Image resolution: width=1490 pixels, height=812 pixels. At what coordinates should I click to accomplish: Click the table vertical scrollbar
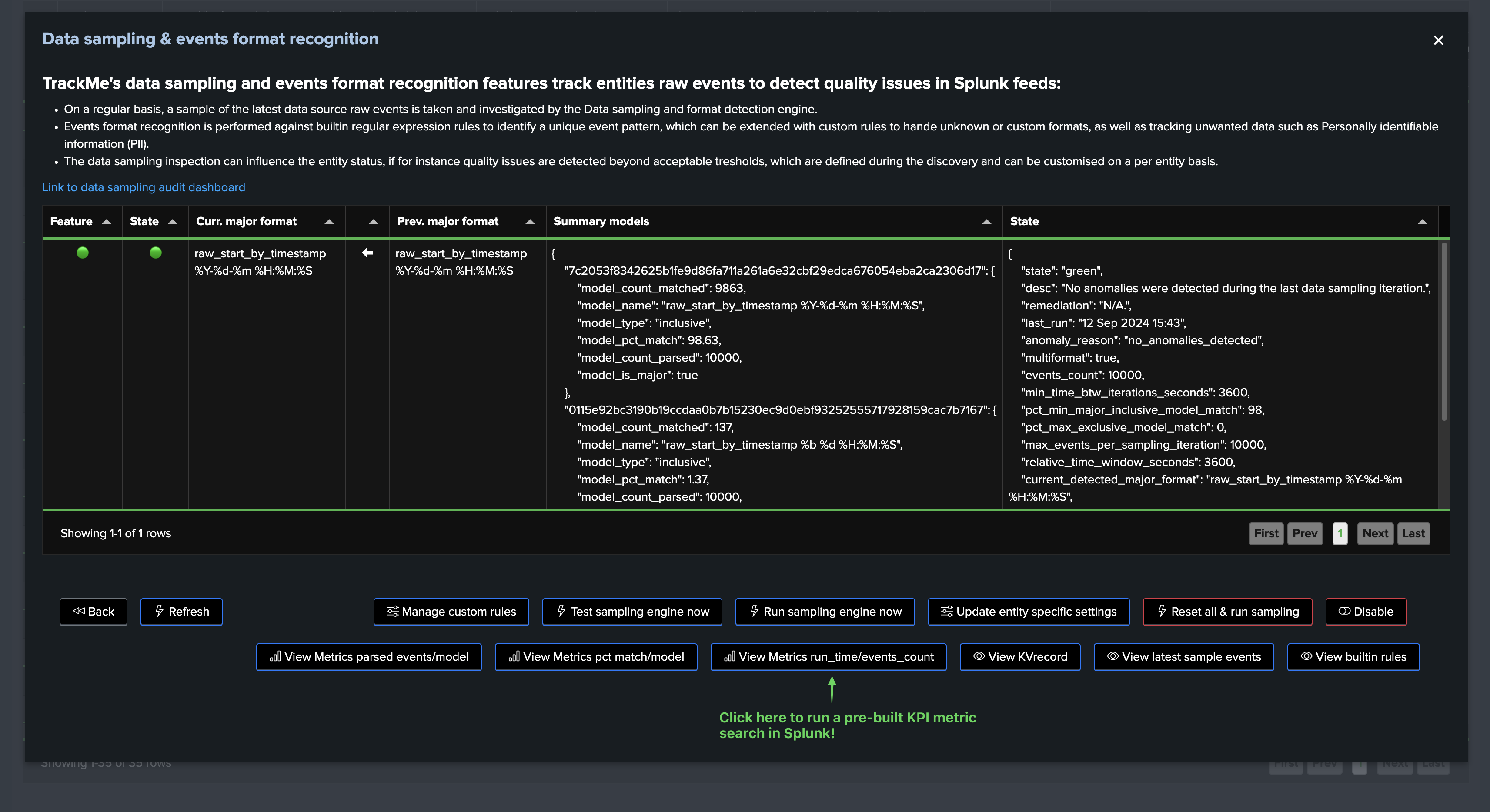1444,332
